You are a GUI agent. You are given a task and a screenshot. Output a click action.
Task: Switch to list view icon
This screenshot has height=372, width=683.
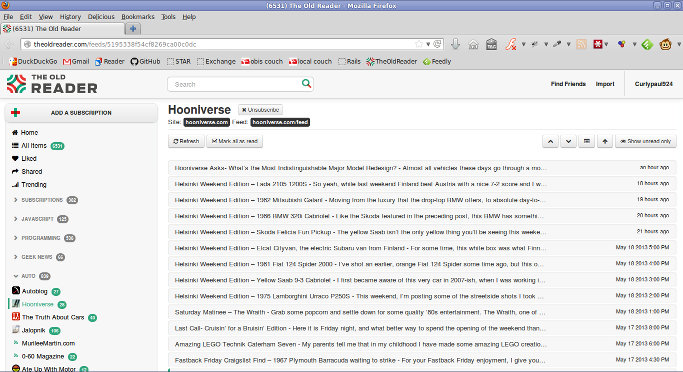pyautogui.click(x=587, y=141)
